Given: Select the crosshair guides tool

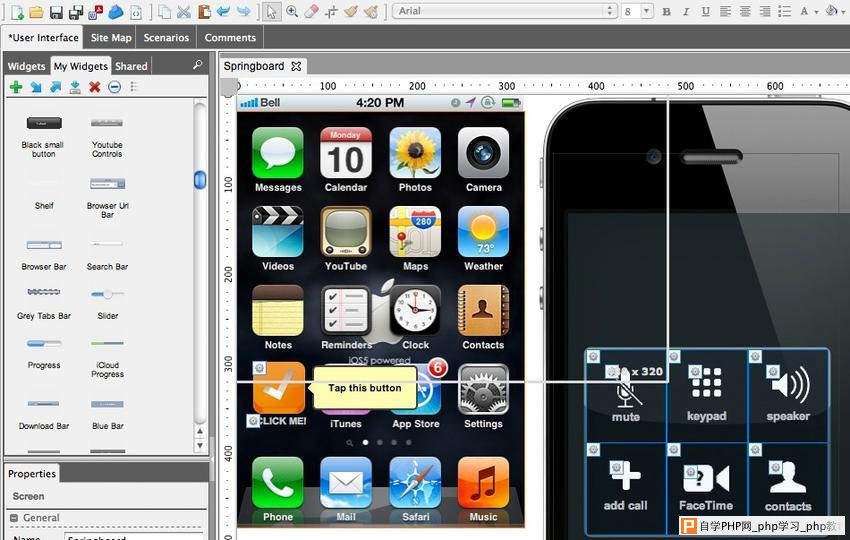Looking at the screenshot, I should pyautogui.click(x=331, y=12).
